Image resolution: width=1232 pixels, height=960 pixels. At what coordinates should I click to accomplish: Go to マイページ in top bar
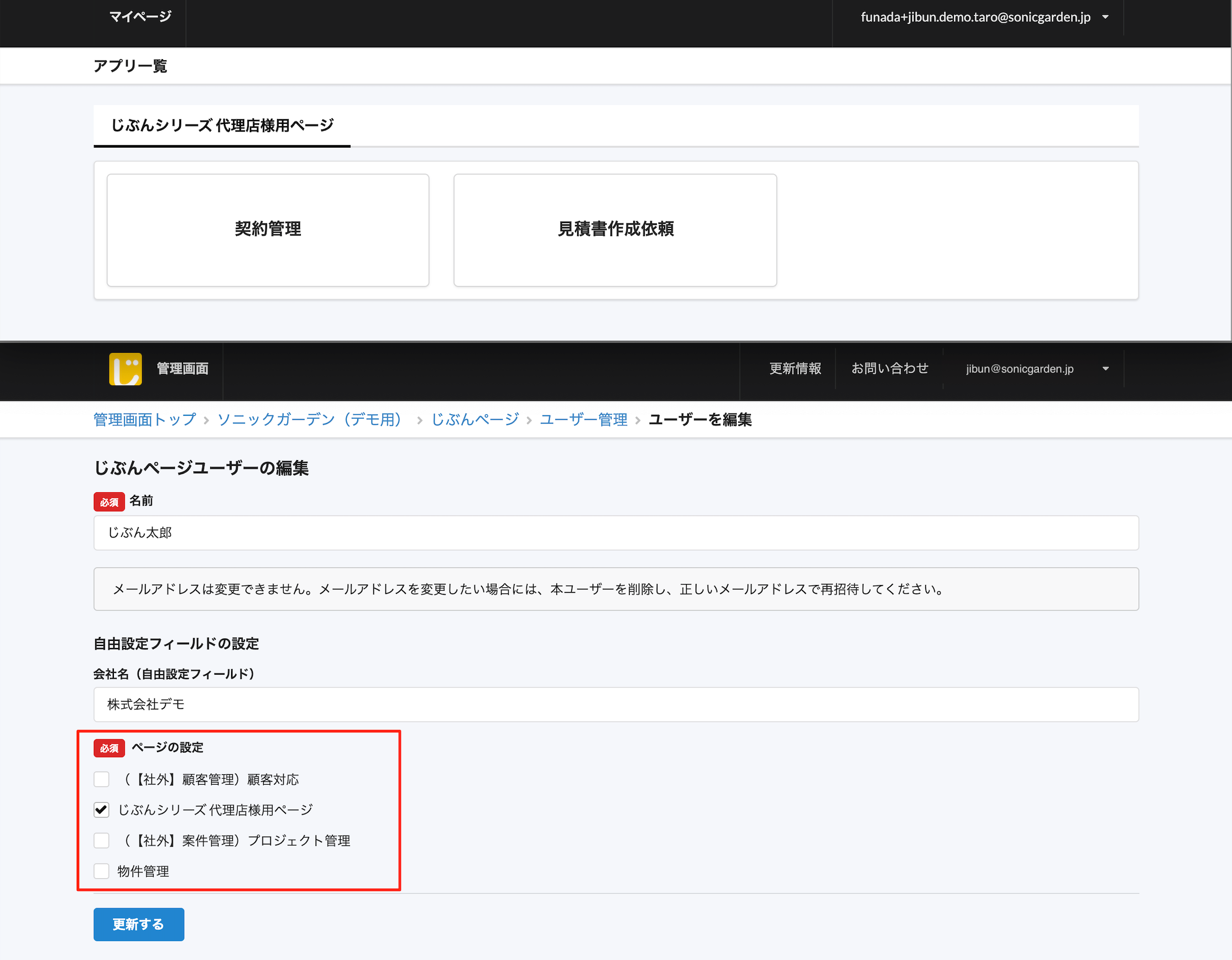click(140, 17)
